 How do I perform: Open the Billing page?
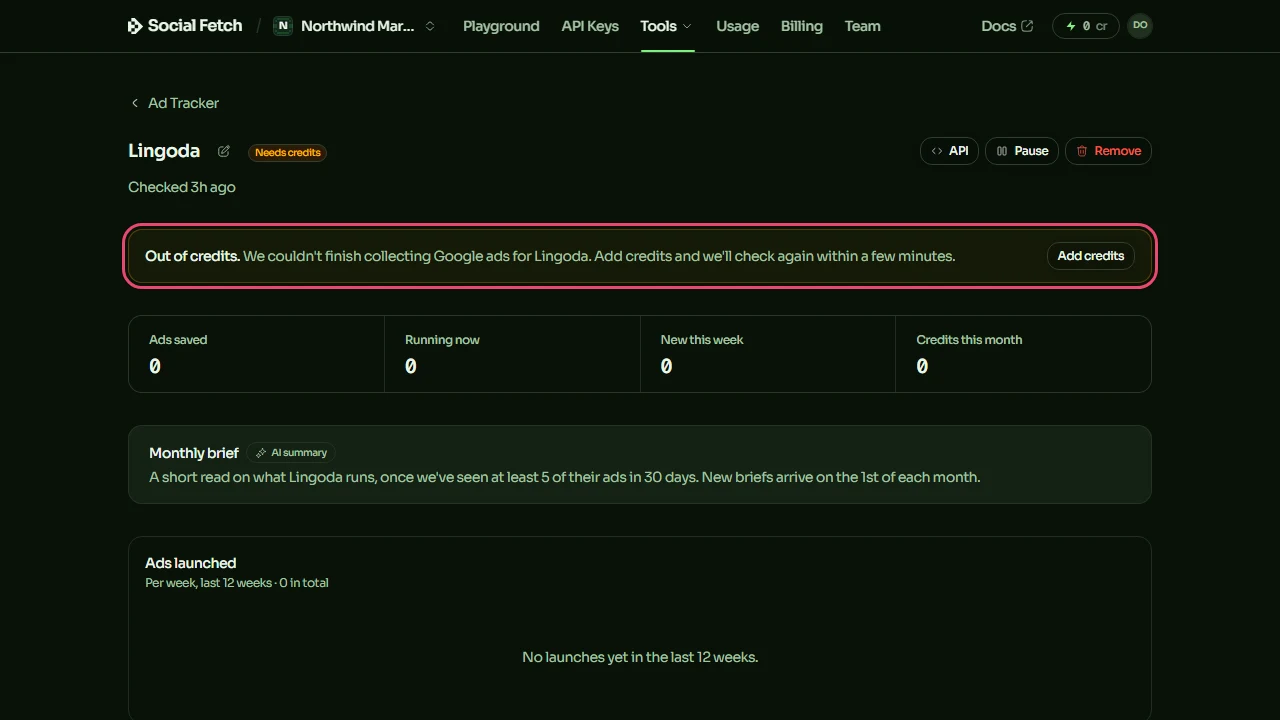coord(801,26)
